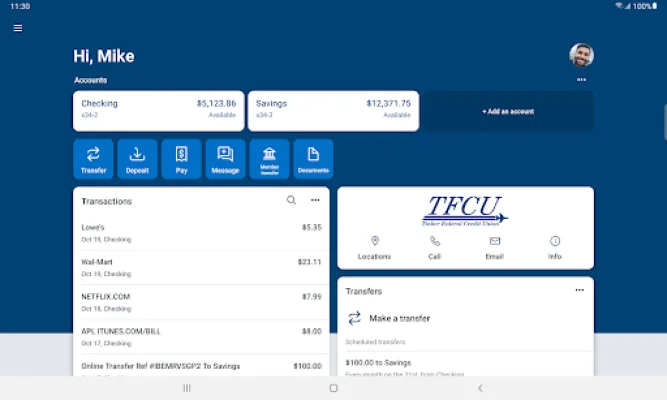
Task: Open the Info icon on the TFCU card
Action: click(x=555, y=247)
